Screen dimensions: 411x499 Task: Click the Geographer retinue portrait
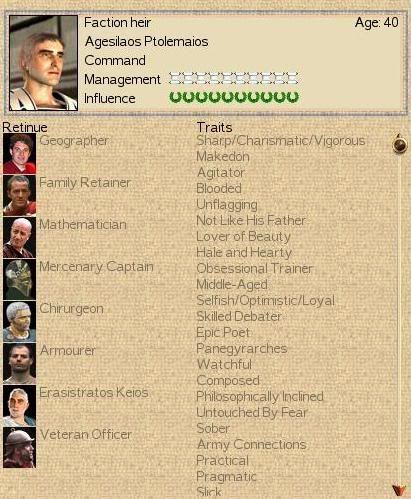19,153
